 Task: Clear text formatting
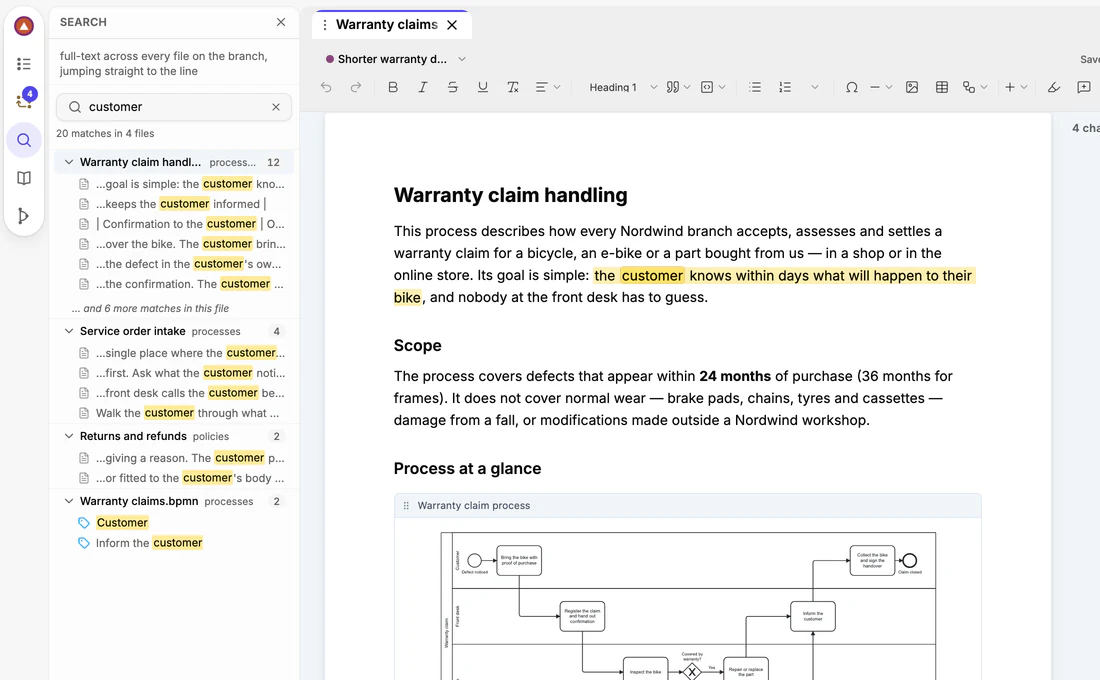(513, 87)
